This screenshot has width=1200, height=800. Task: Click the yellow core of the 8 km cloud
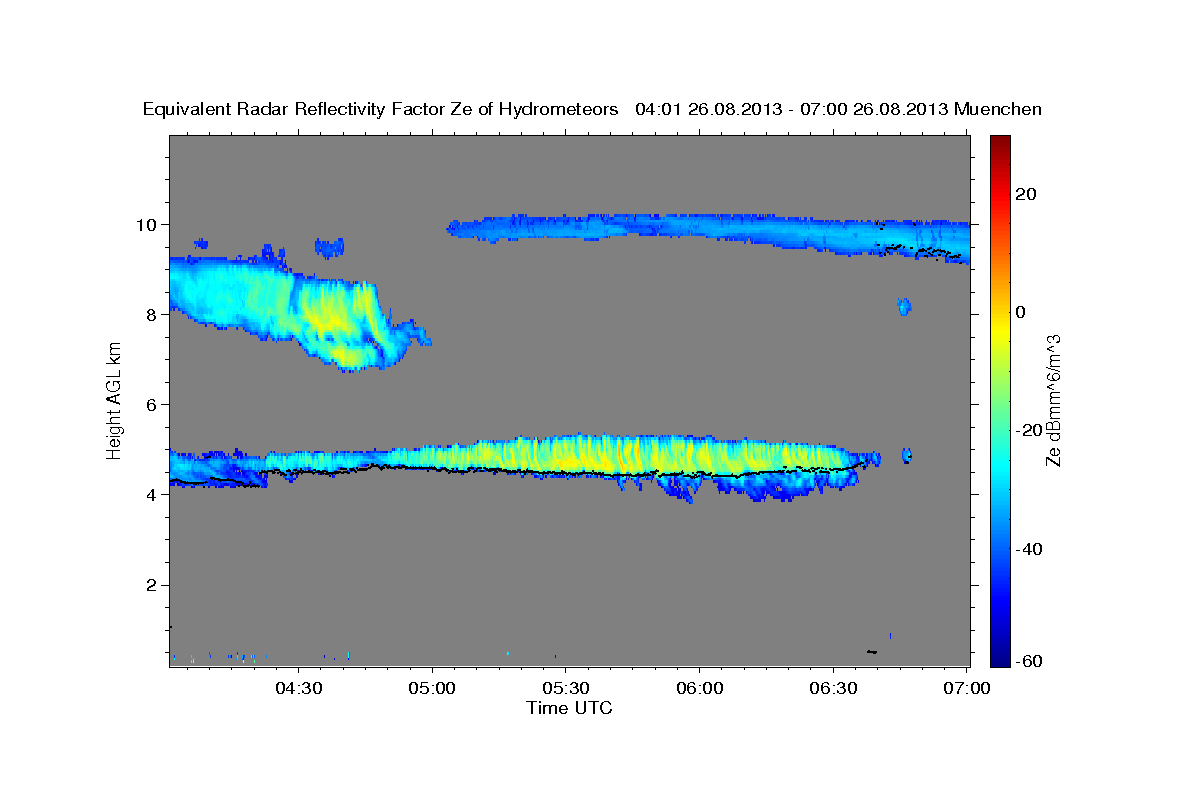pos(332,318)
